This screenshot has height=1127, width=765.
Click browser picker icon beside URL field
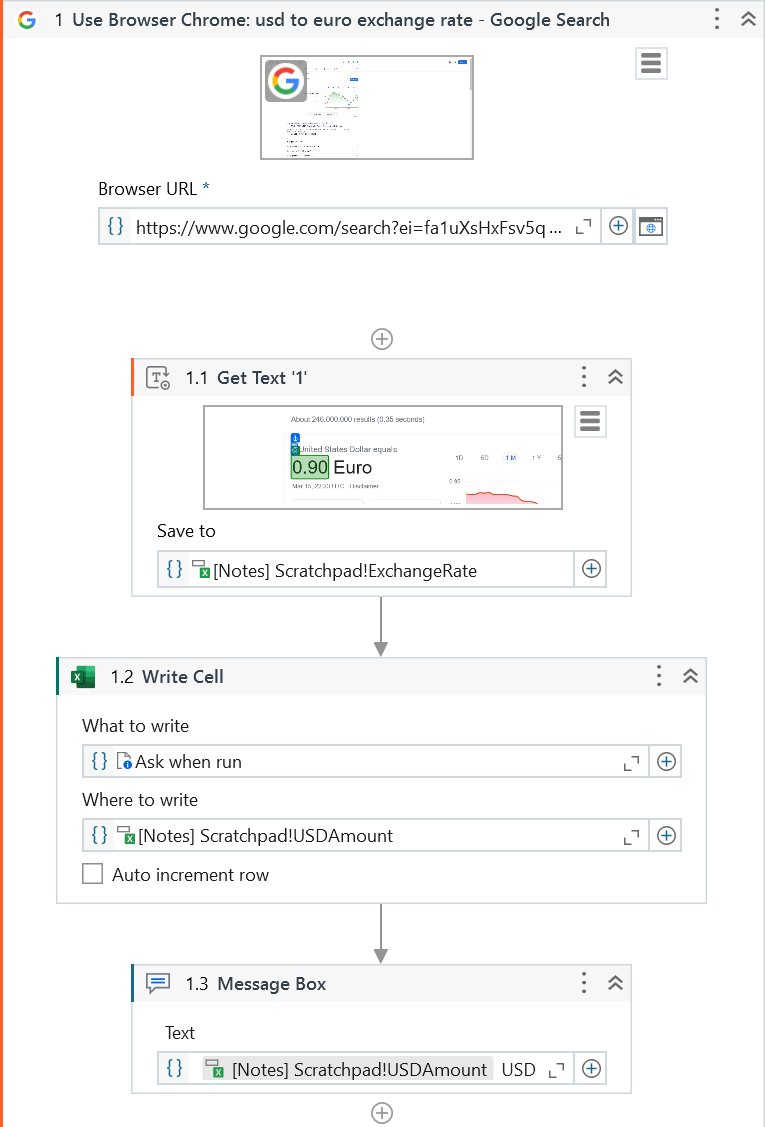(x=651, y=227)
